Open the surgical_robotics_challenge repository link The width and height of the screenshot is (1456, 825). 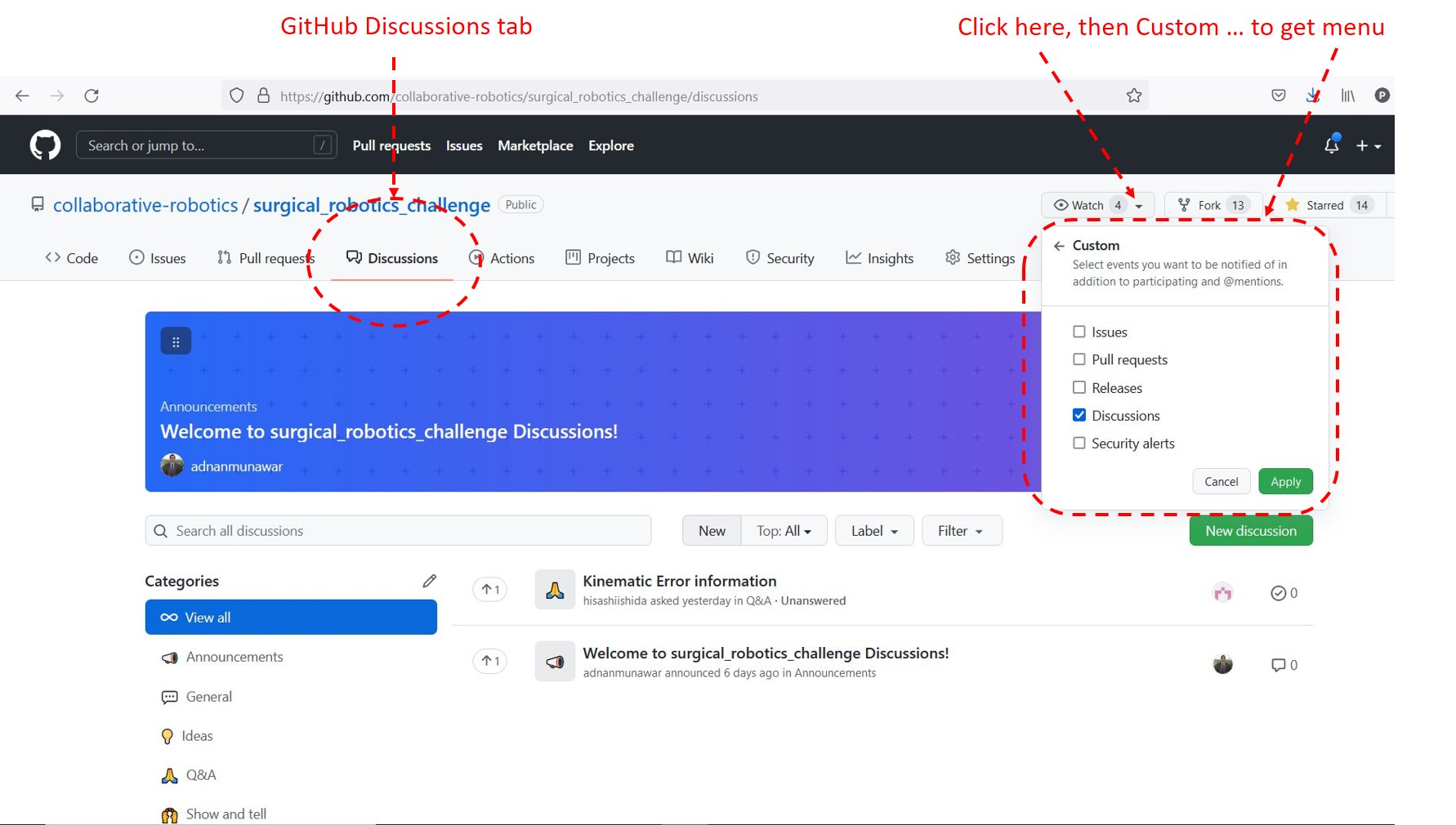pos(371,205)
